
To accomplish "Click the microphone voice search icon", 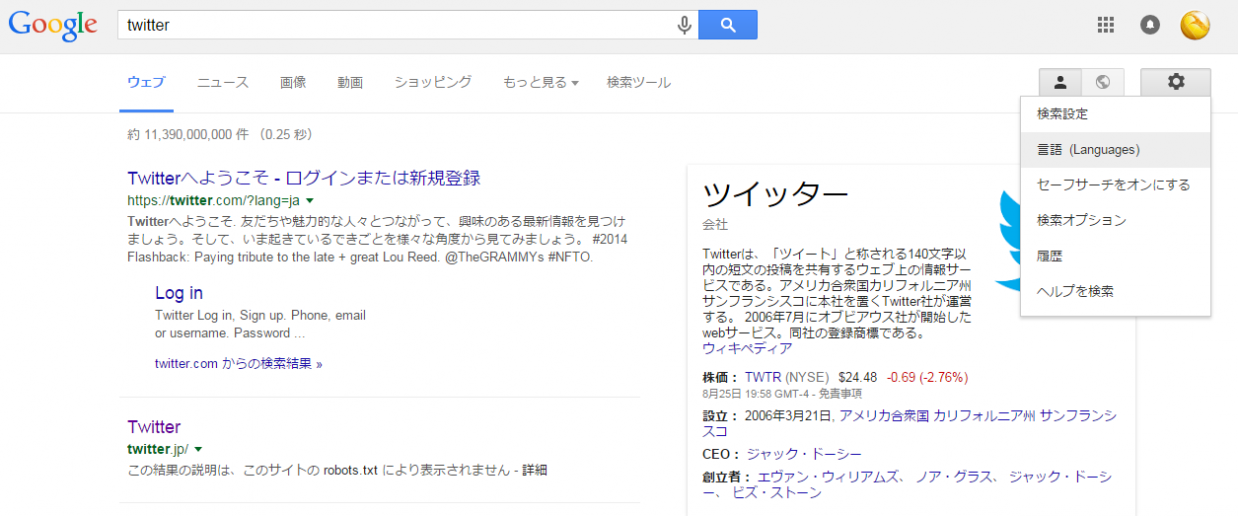I will point(685,25).
